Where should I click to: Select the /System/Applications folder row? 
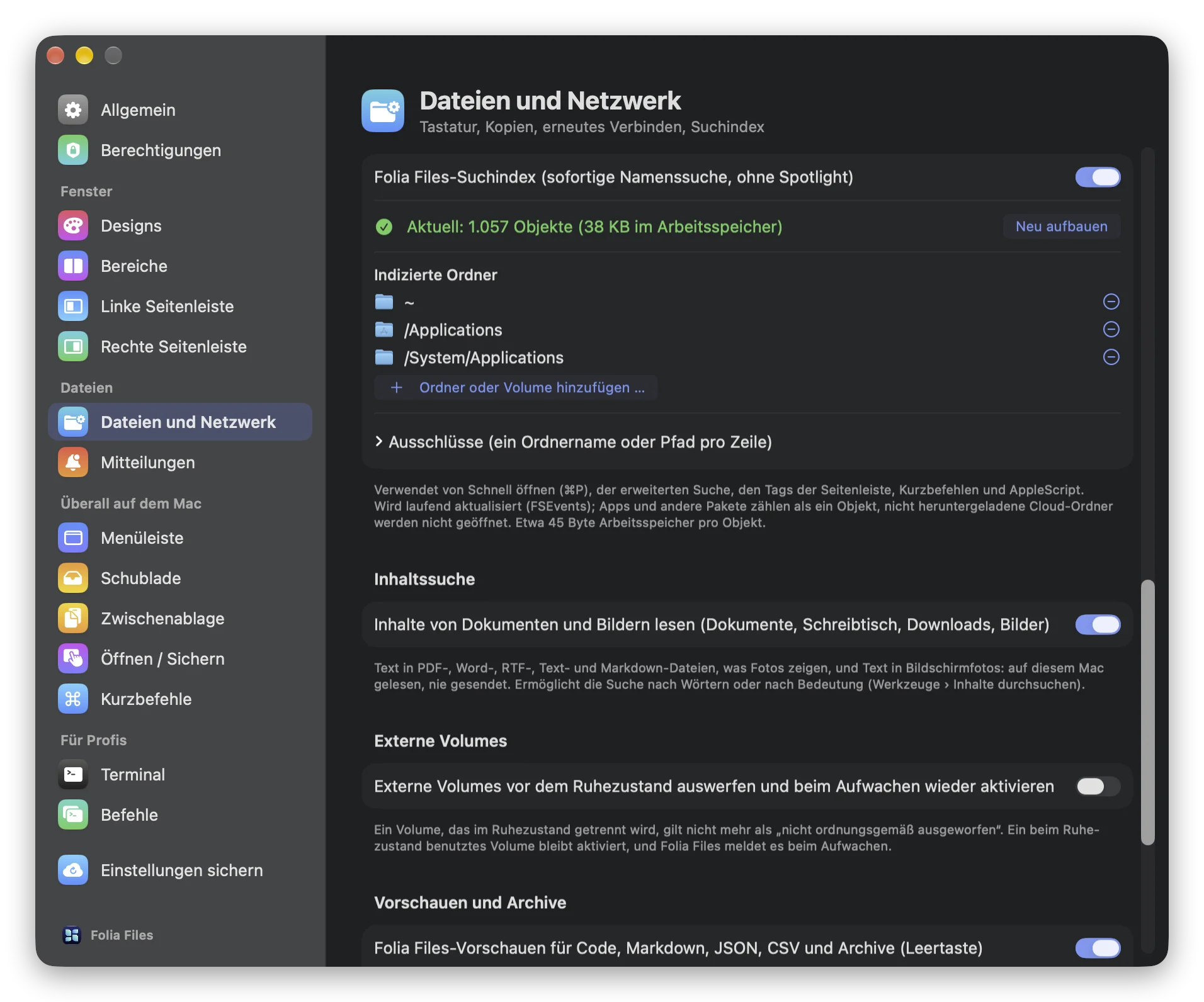[x=747, y=357]
